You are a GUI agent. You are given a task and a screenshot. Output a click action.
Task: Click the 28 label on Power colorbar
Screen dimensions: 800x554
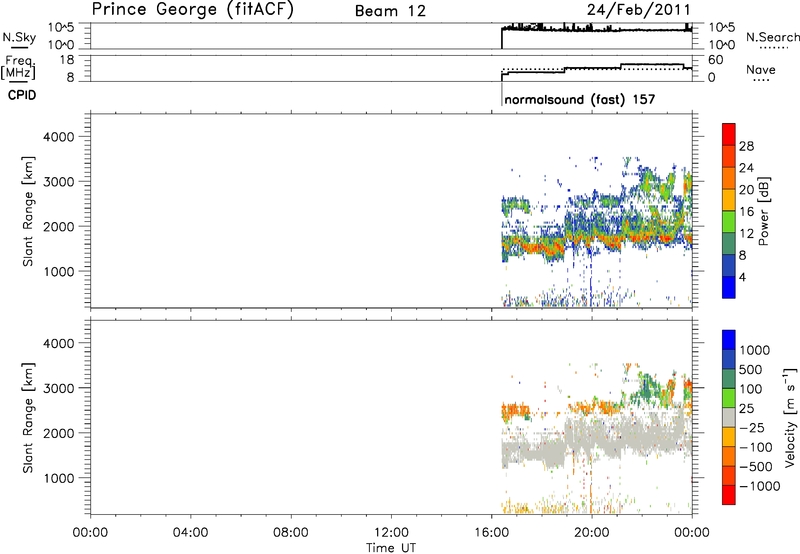746,146
